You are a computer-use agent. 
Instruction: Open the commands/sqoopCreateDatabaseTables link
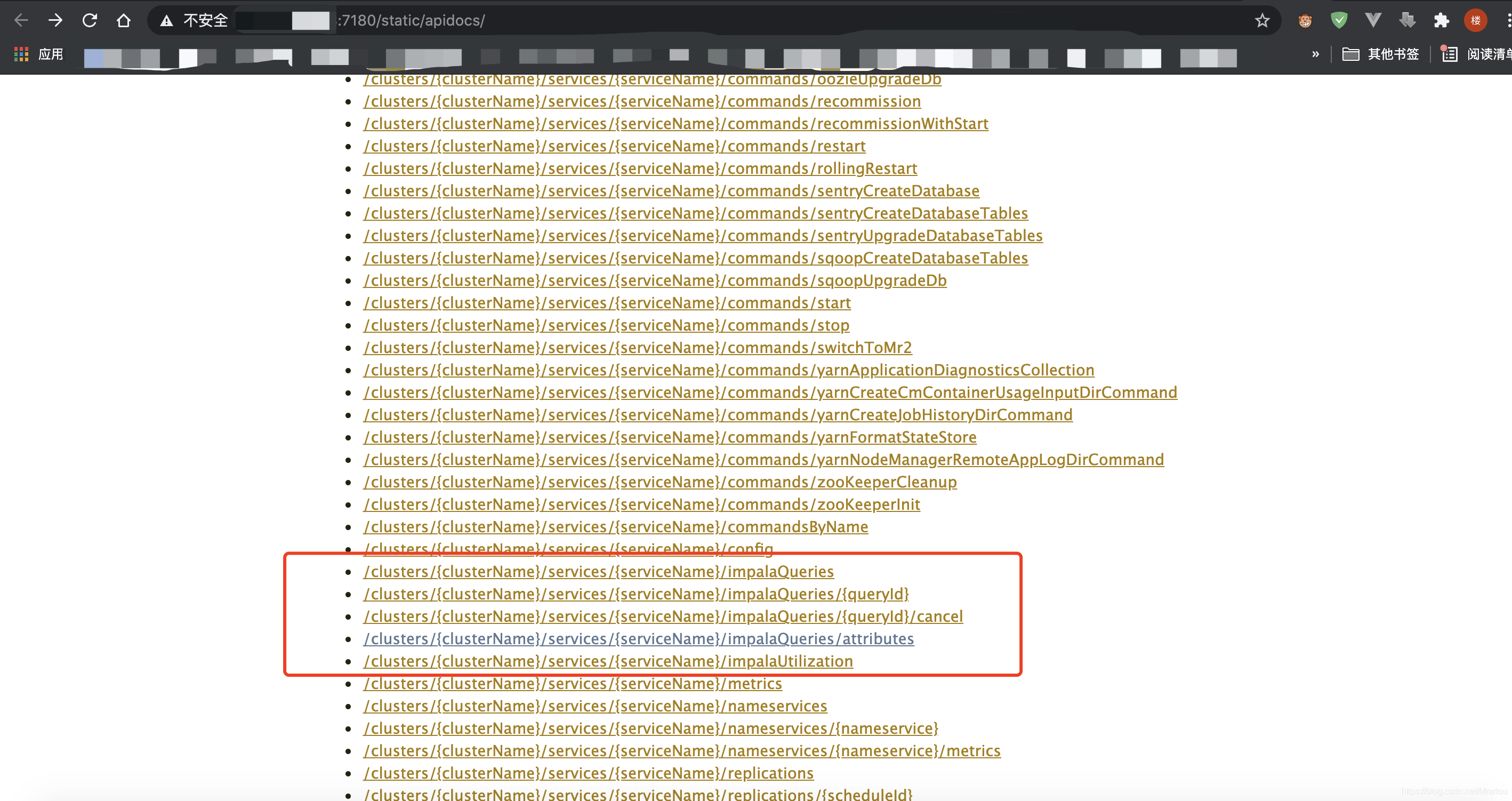(x=696, y=258)
